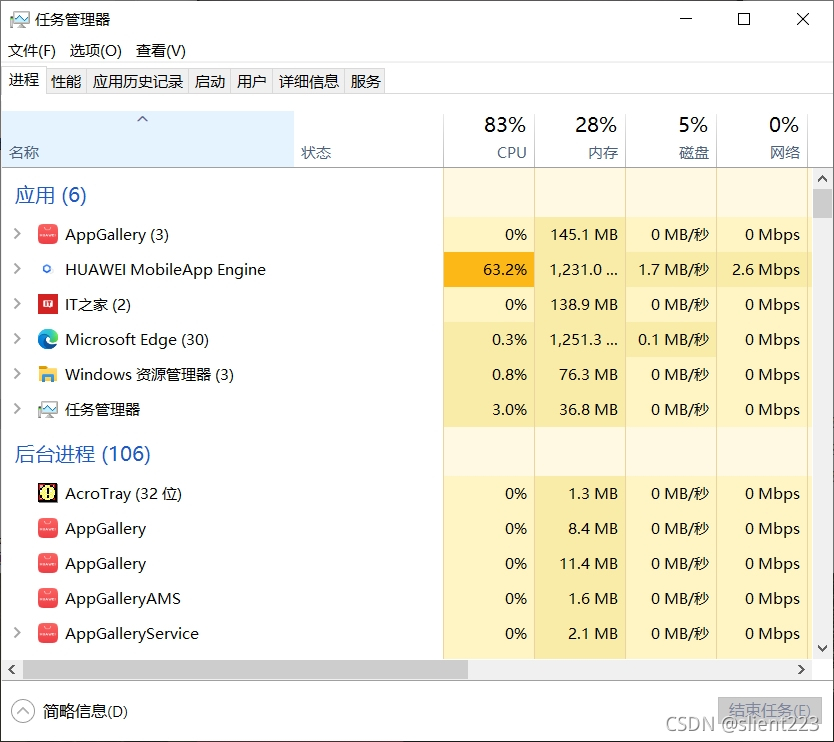The width and height of the screenshot is (834, 742).
Task: Select the IT之家 (2) process name
Action: click(x=98, y=305)
